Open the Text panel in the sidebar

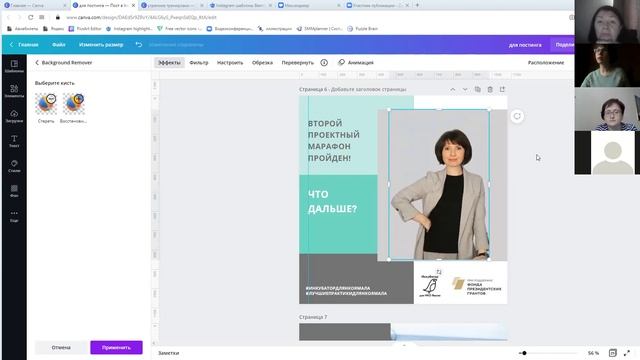(x=14, y=141)
